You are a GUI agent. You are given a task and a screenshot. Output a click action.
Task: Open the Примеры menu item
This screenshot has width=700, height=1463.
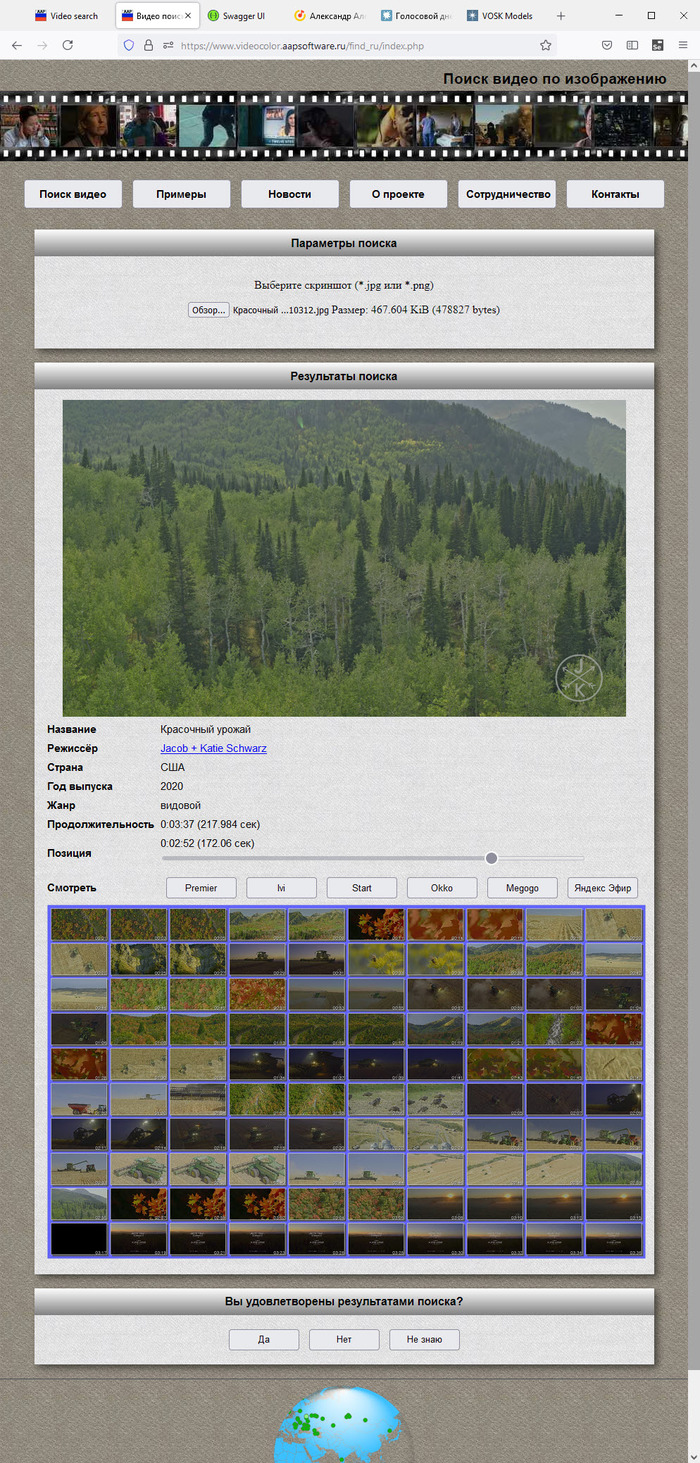click(181, 194)
